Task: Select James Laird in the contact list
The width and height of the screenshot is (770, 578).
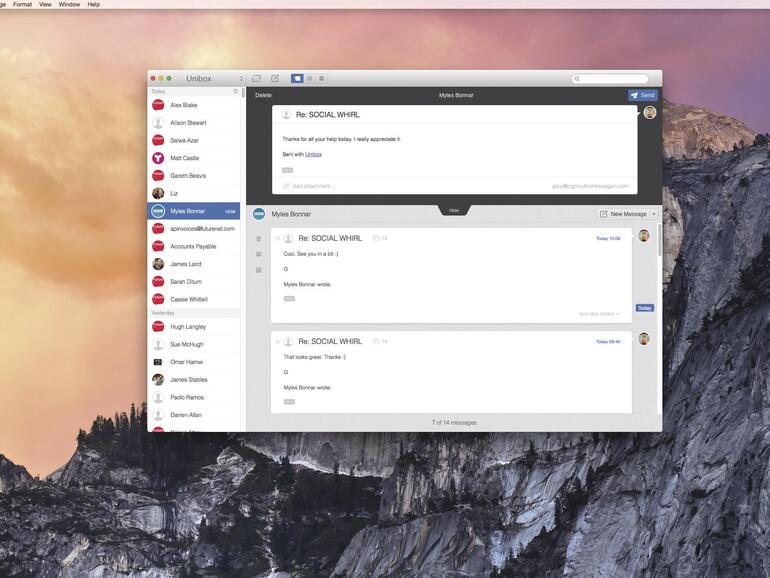Action: pos(194,264)
